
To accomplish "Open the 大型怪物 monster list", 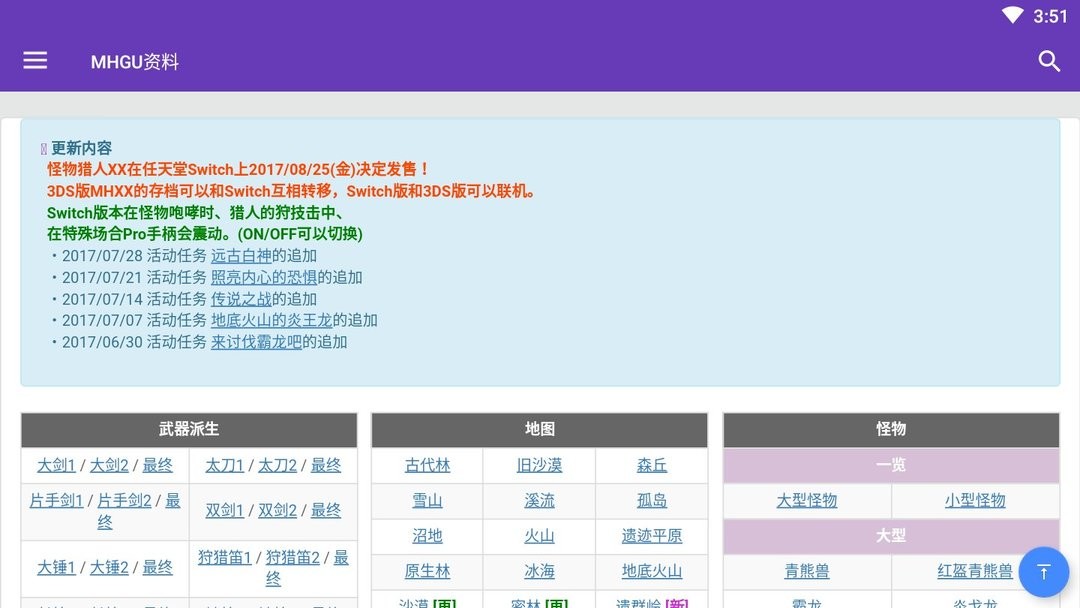I will (x=806, y=500).
